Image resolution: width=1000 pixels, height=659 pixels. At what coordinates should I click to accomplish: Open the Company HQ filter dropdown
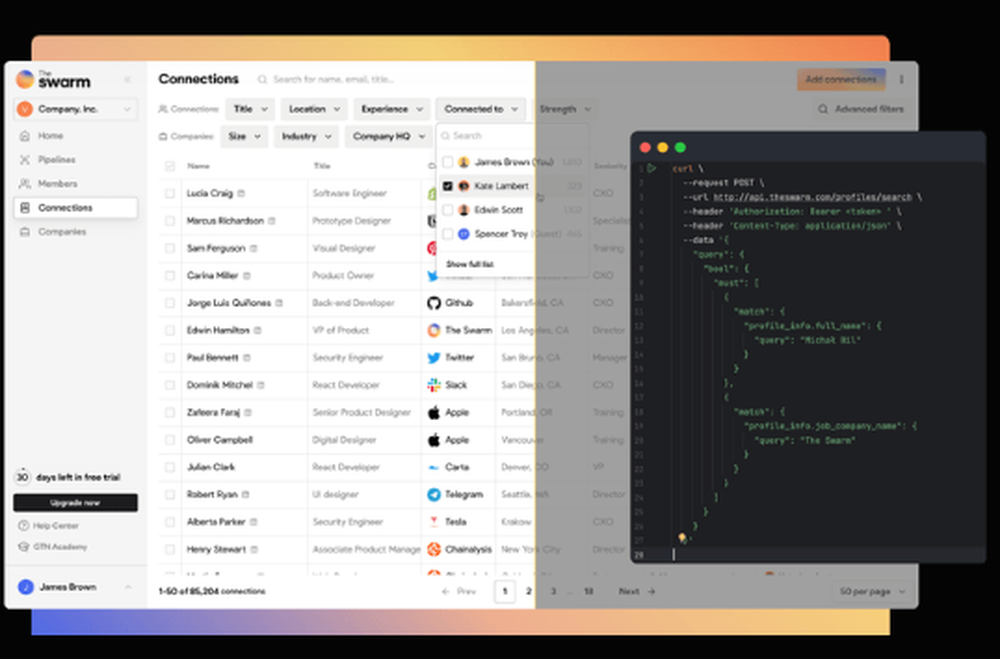click(388, 137)
